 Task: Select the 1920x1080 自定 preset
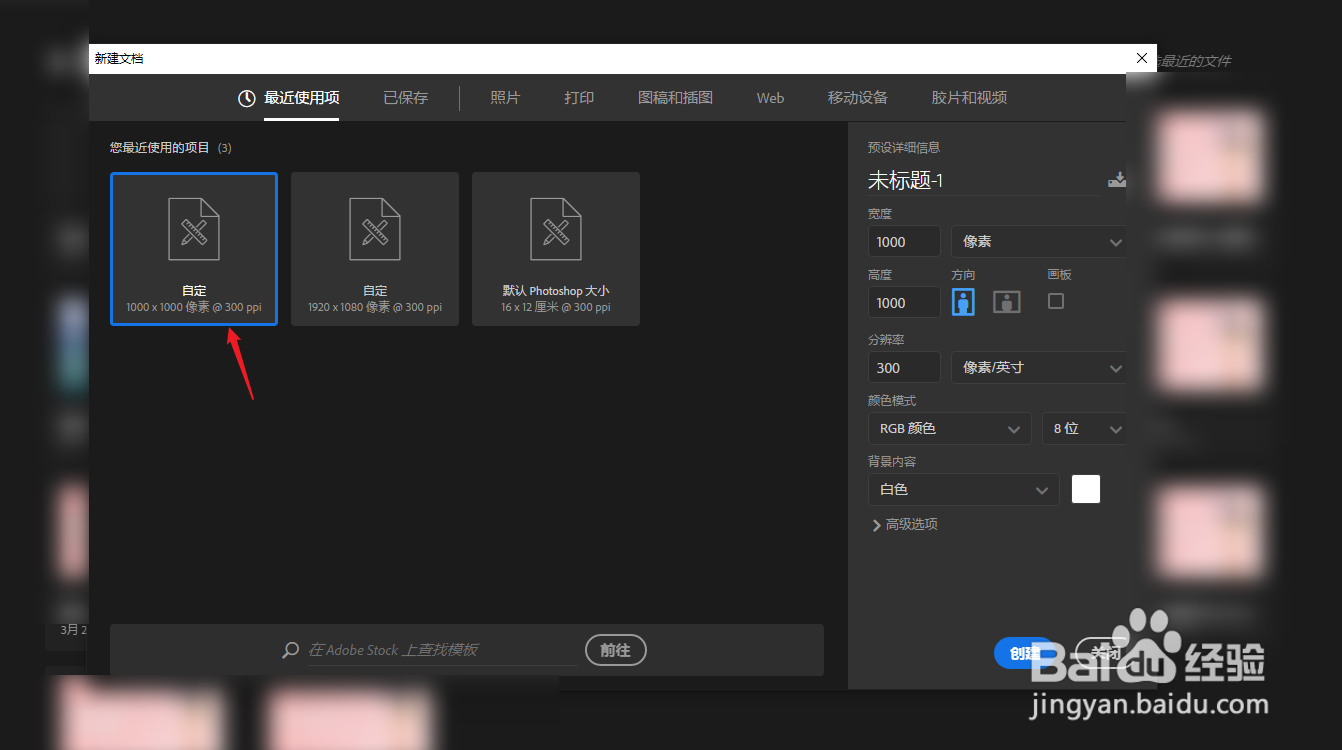pos(374,248)
